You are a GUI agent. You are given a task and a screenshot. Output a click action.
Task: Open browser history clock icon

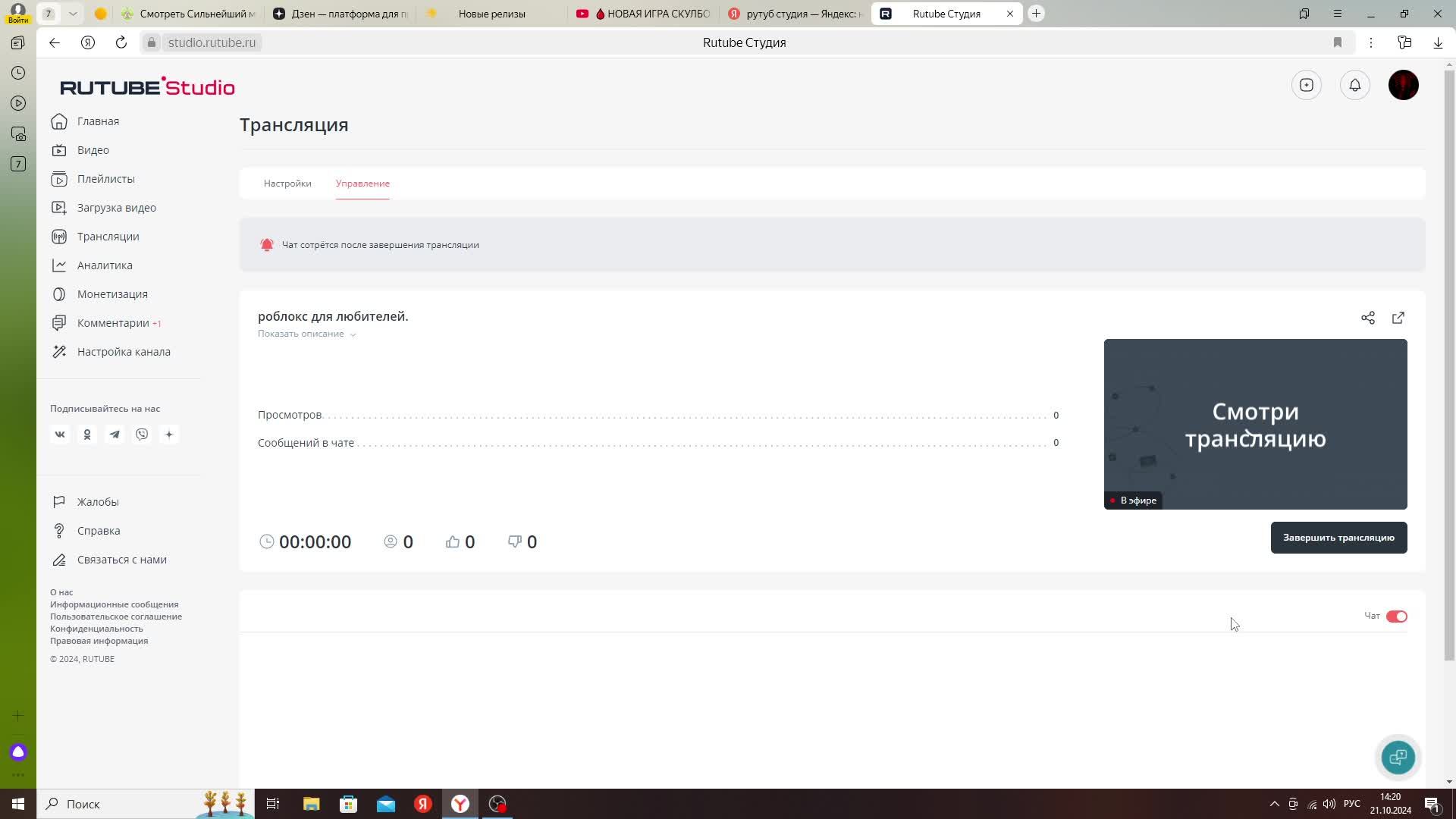point(18,73)
